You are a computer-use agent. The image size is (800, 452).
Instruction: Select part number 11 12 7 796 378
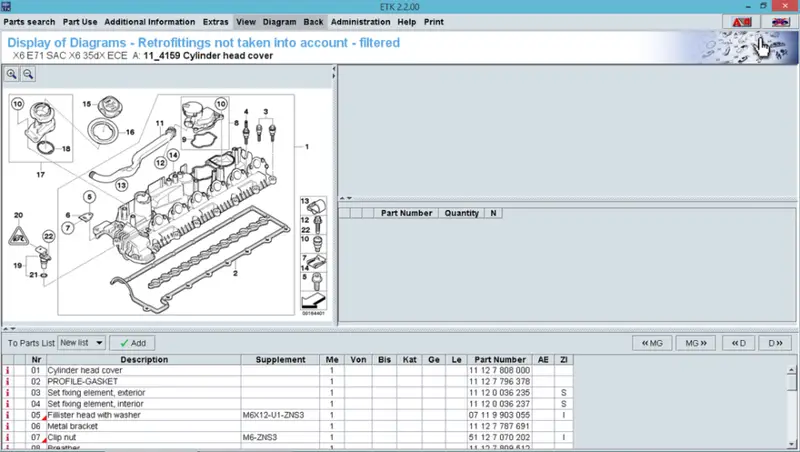click(499, 382)
